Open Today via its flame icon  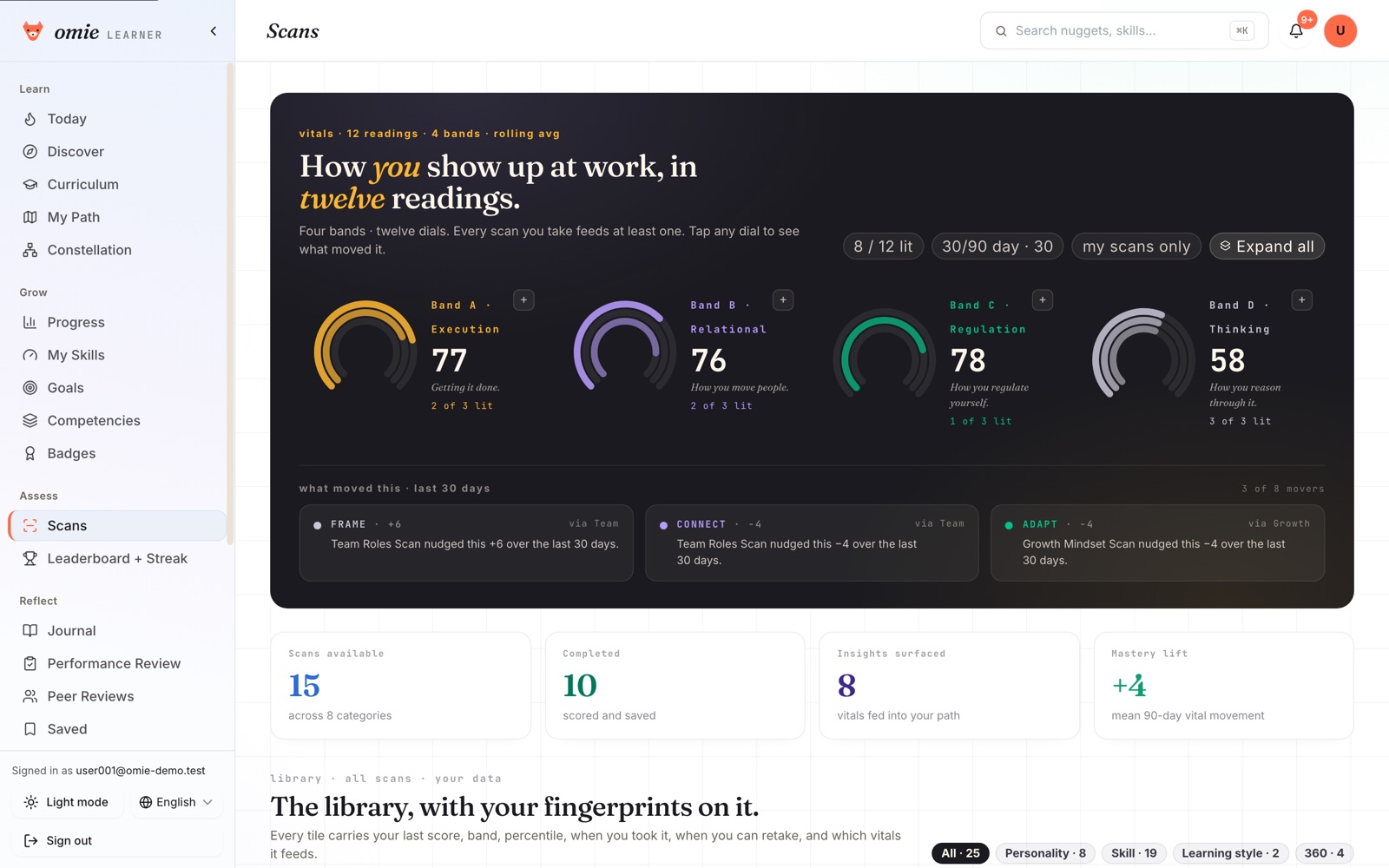pos(30,119)
